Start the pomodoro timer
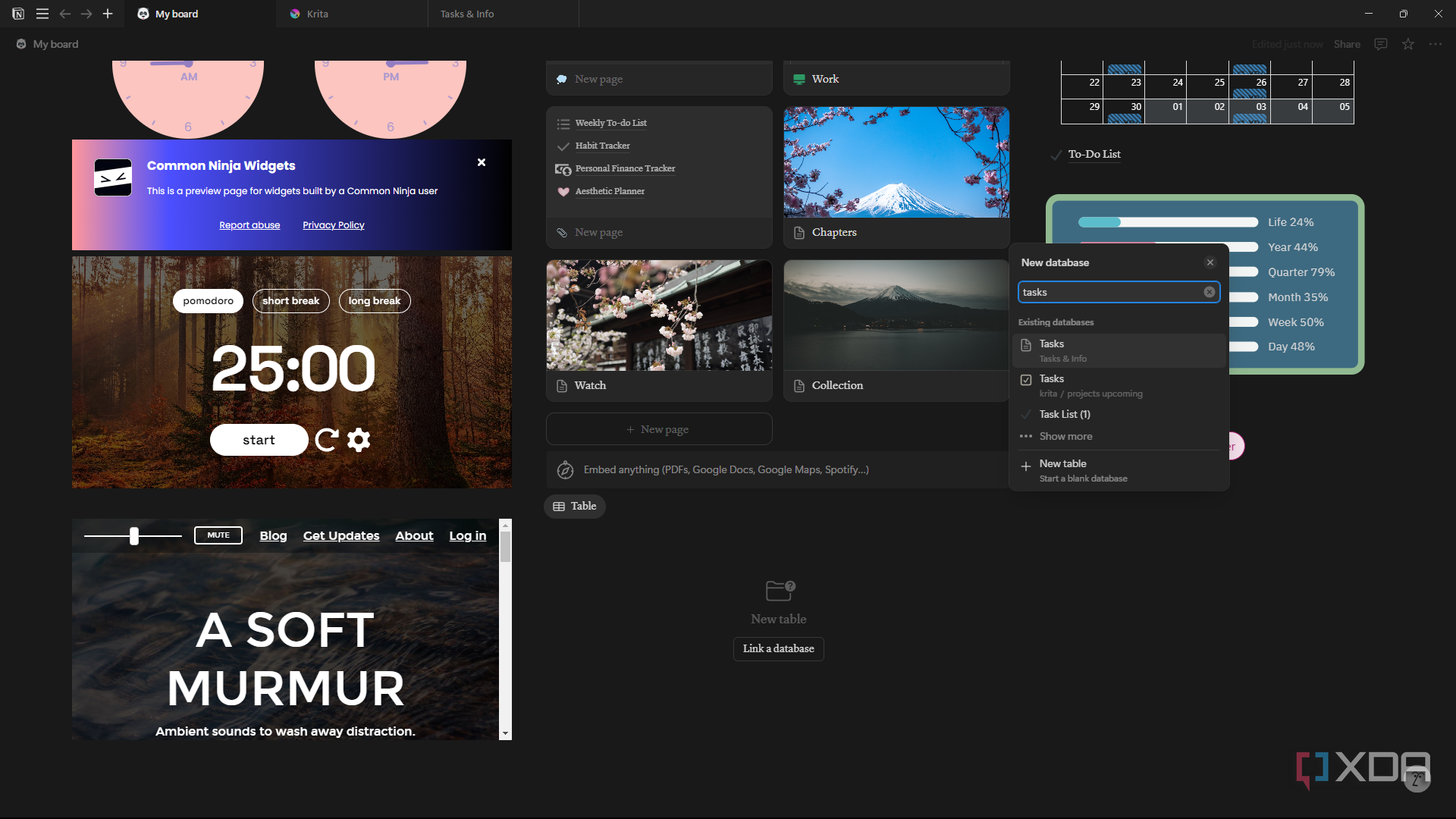Screen dimensions: 1456x819 tap(259, 440)
